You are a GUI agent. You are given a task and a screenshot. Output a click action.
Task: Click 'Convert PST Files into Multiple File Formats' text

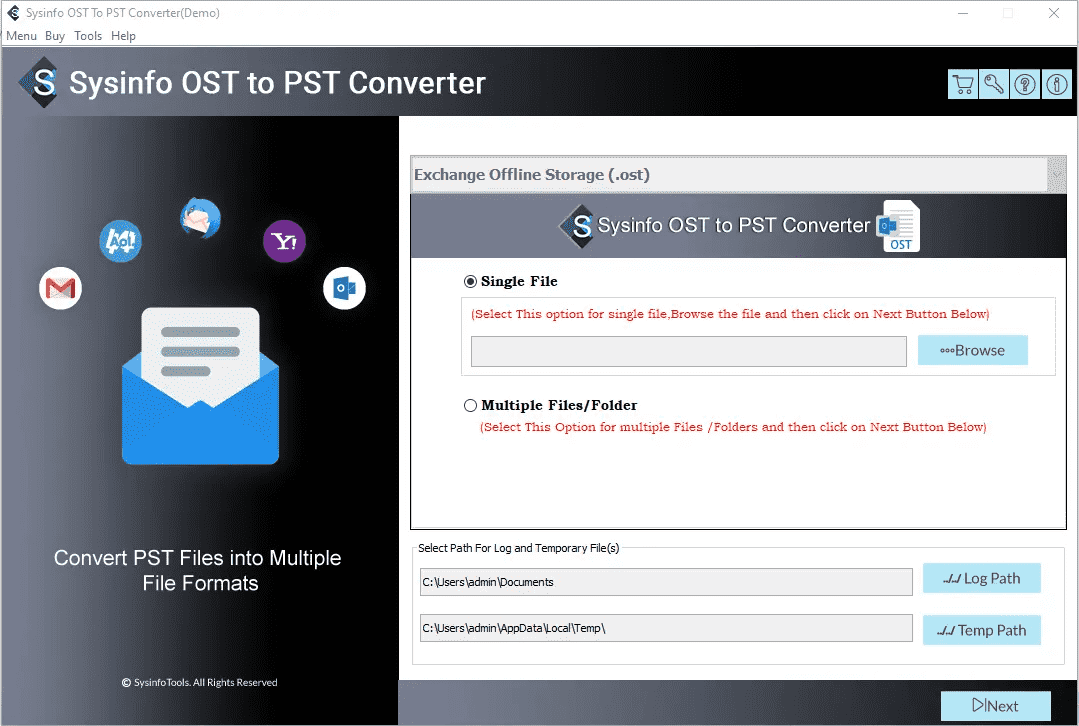pyautogui.click(x=197, y=570)
